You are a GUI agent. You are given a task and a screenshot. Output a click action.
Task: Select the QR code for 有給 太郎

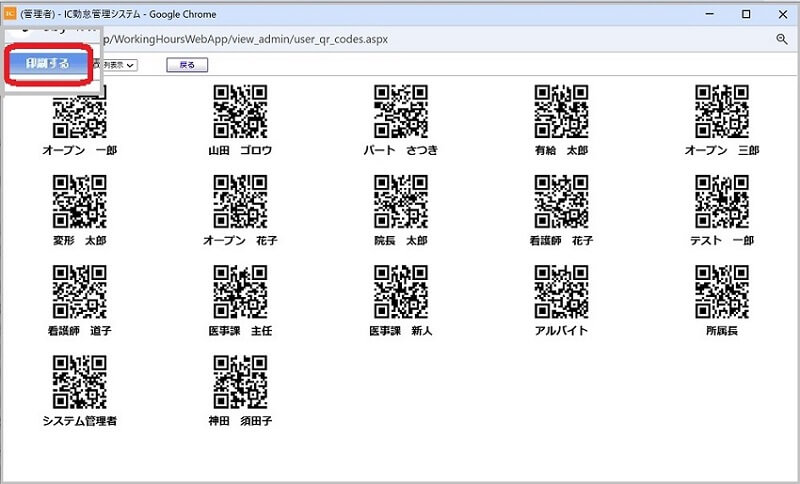[x=561, y=112]
